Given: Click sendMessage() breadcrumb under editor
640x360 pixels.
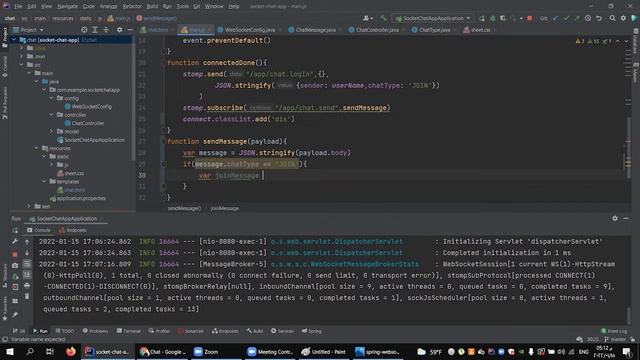Looking at the screenshot, I should pos(184,208).
